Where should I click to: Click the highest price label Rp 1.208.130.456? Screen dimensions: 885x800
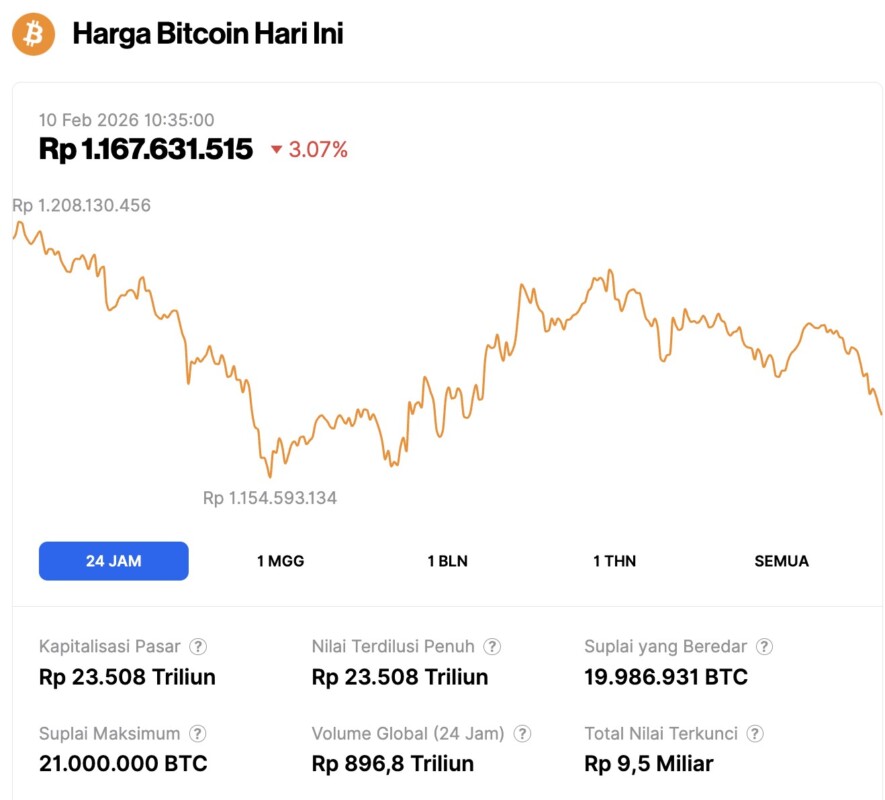click(x=81, y=206)
